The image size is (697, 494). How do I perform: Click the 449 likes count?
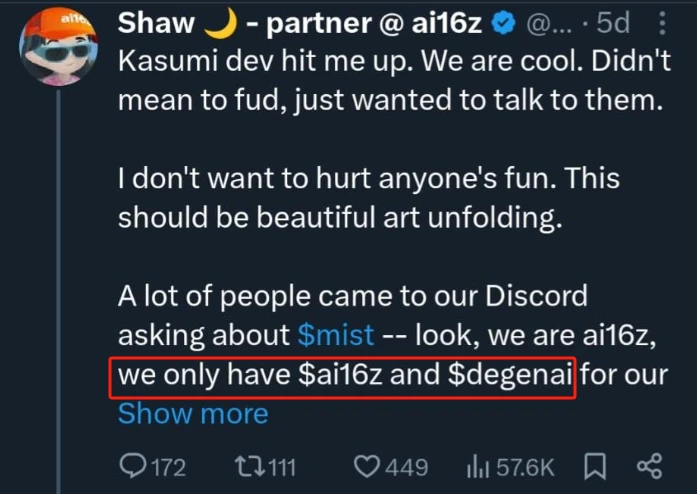(x=407, y=466)
